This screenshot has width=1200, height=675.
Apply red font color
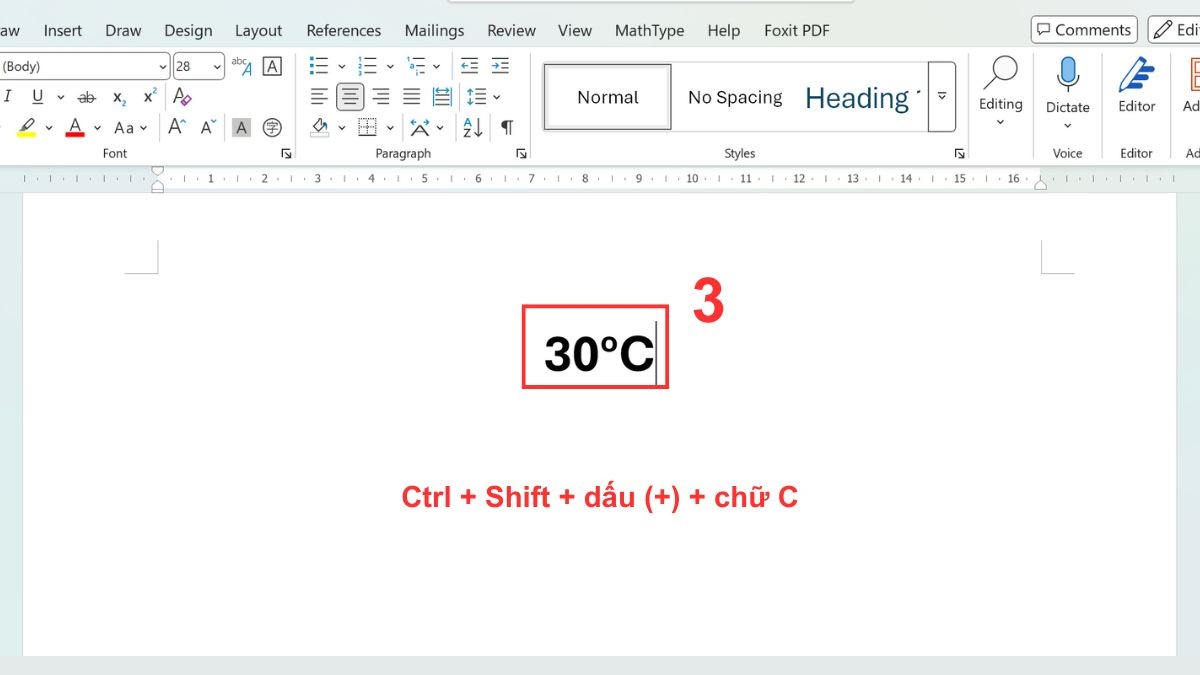(75, 128)
